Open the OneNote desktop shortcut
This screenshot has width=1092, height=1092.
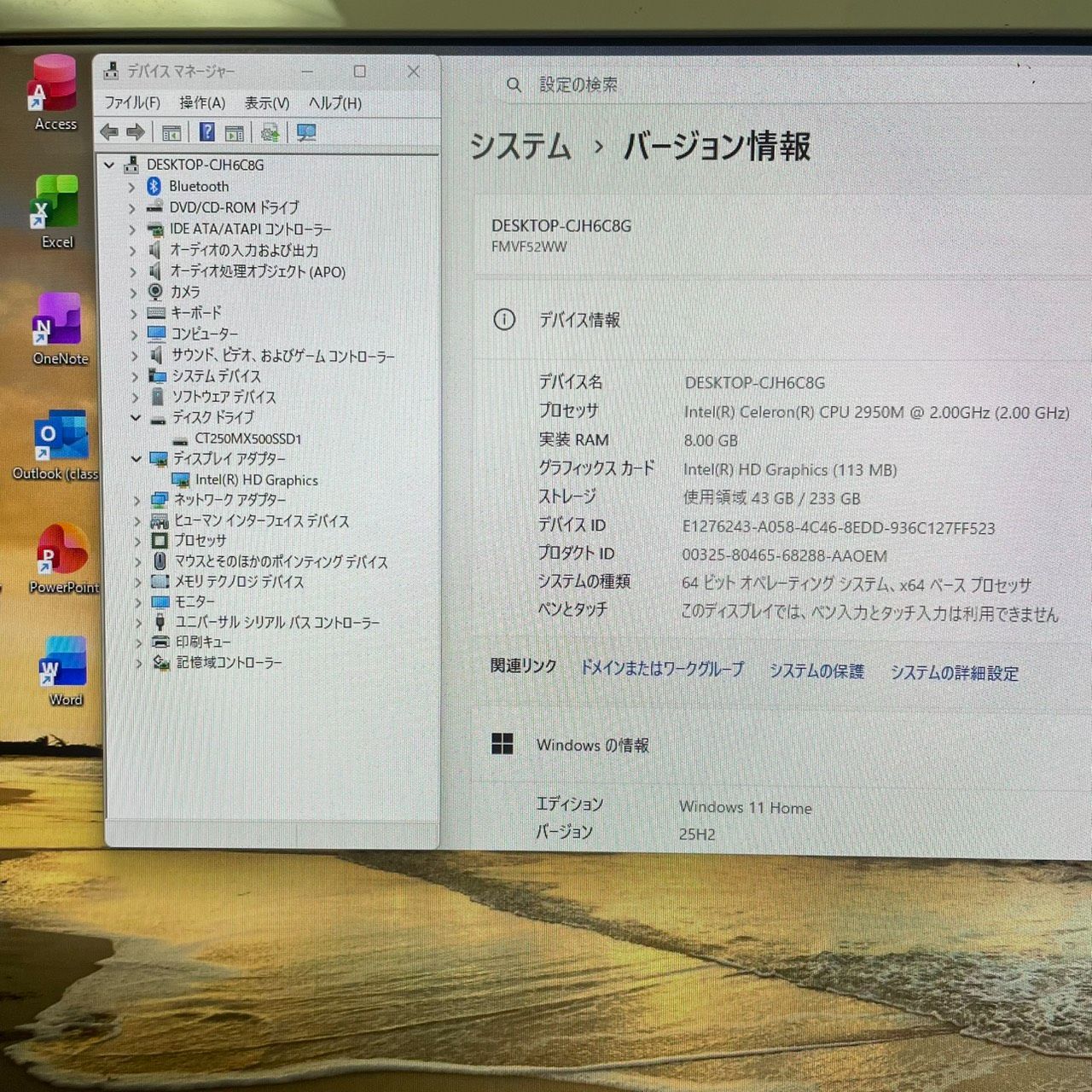point(59,329)
